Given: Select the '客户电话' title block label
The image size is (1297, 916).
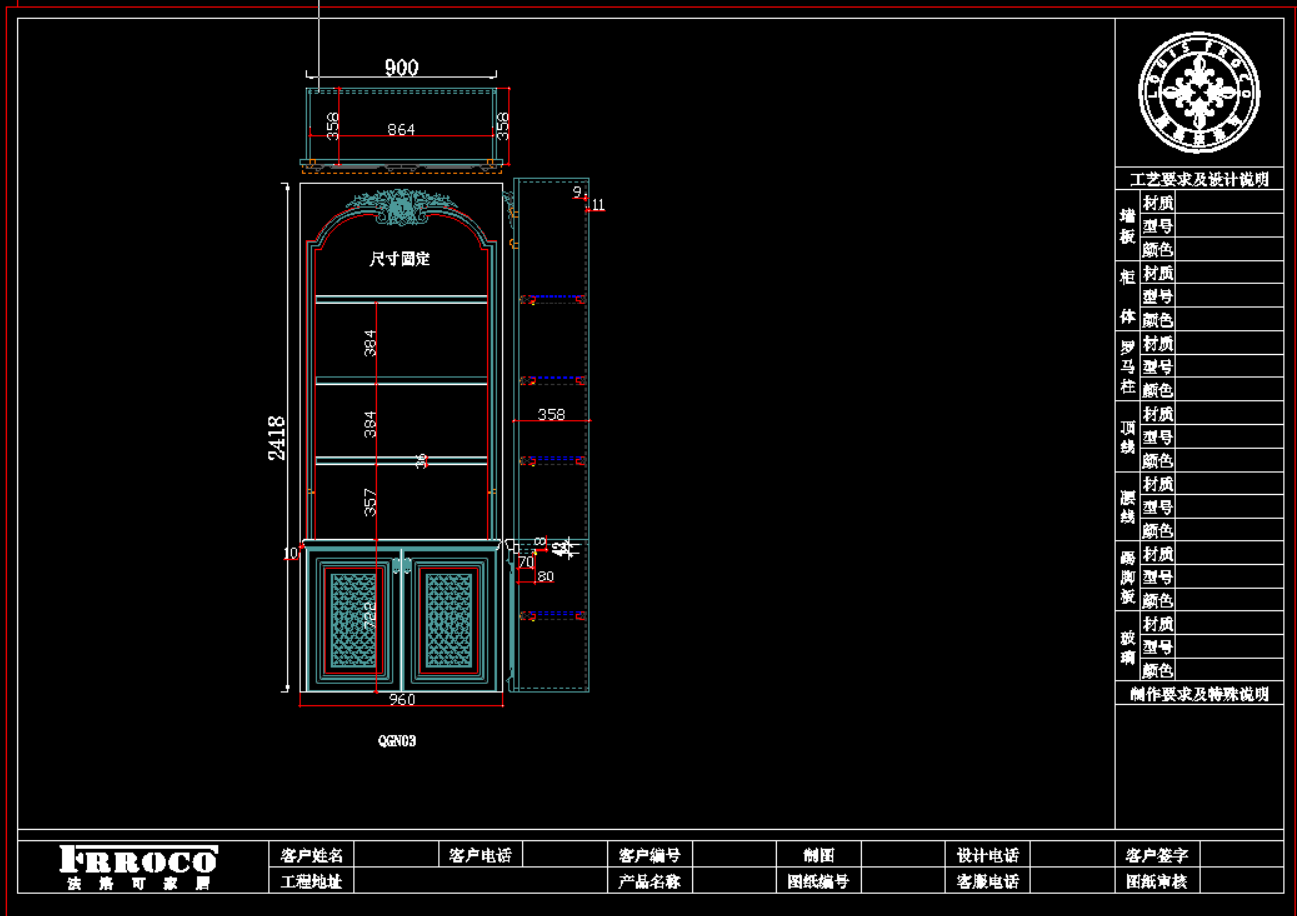Looking at the screenshot, I should click(480, 855).
